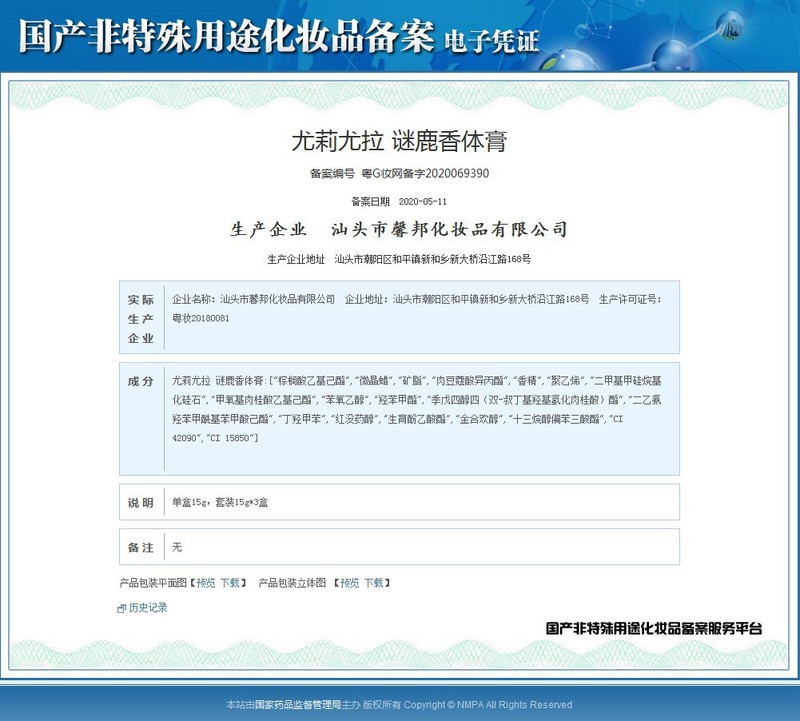
Task: Preview the 产品包装平面图 via 预览
Action: (x=206, y=583)
